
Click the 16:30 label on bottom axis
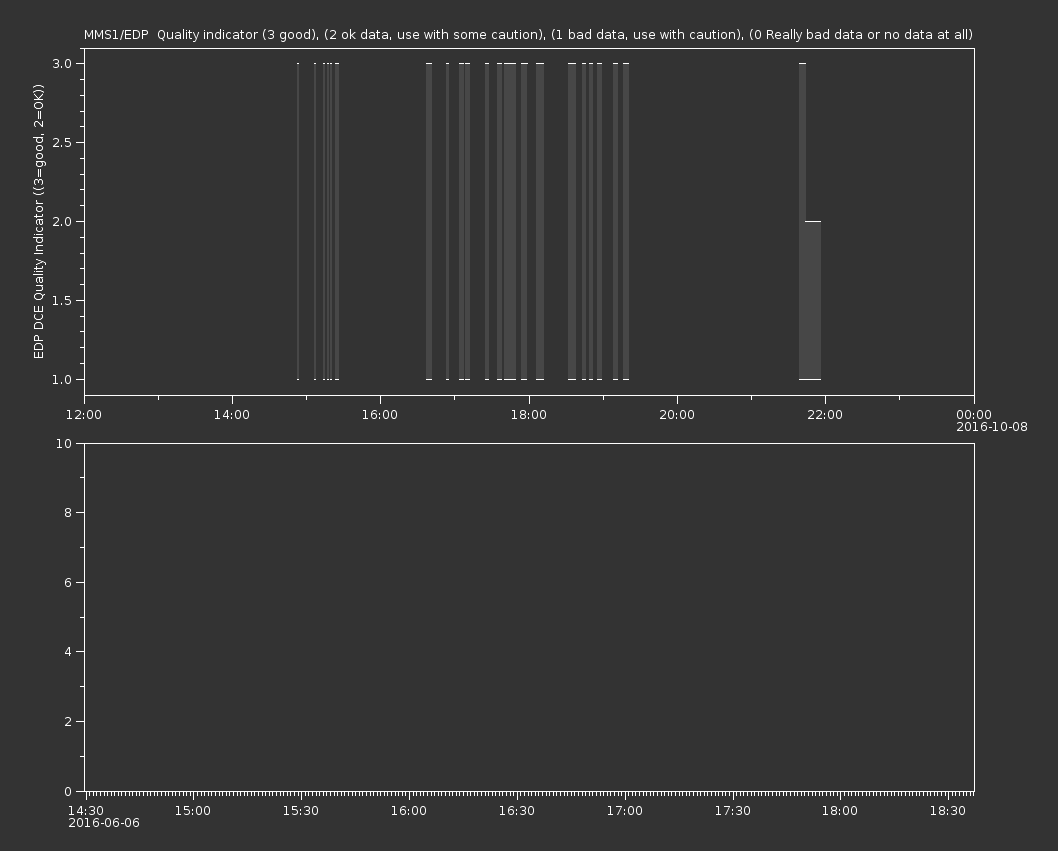pyautogui.click(x=517, y=811)
